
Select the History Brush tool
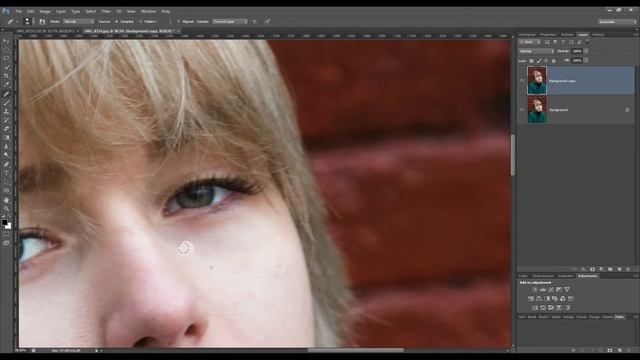(x=6, y=120)
